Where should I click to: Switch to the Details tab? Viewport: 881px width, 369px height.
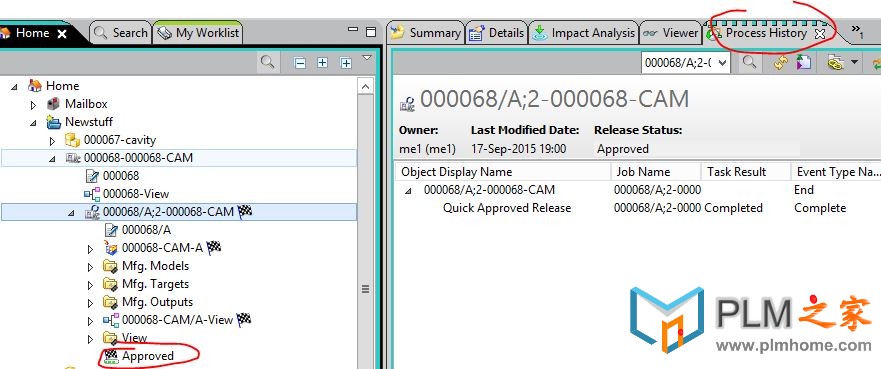click(x=497, y=33)
